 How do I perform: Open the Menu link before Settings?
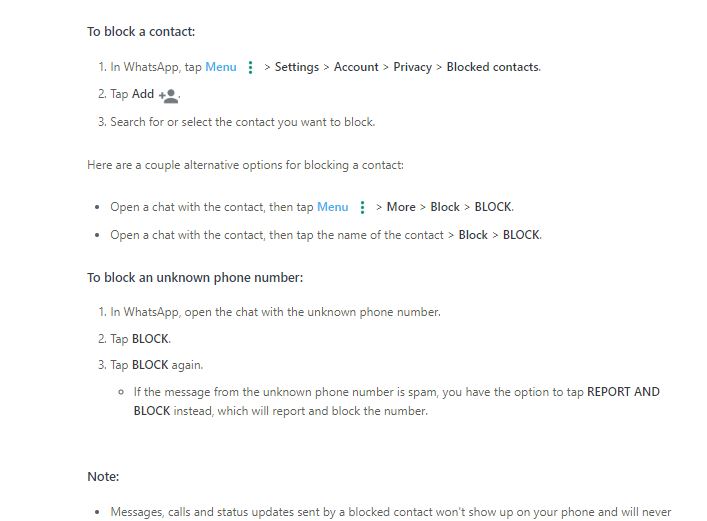pyautogui.click(x=221, y=67)
